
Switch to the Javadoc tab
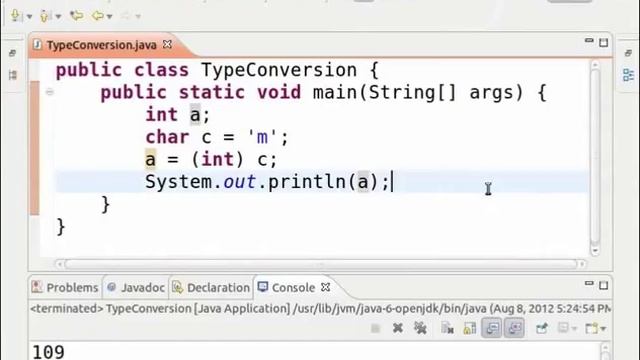[x=136, y=288]
